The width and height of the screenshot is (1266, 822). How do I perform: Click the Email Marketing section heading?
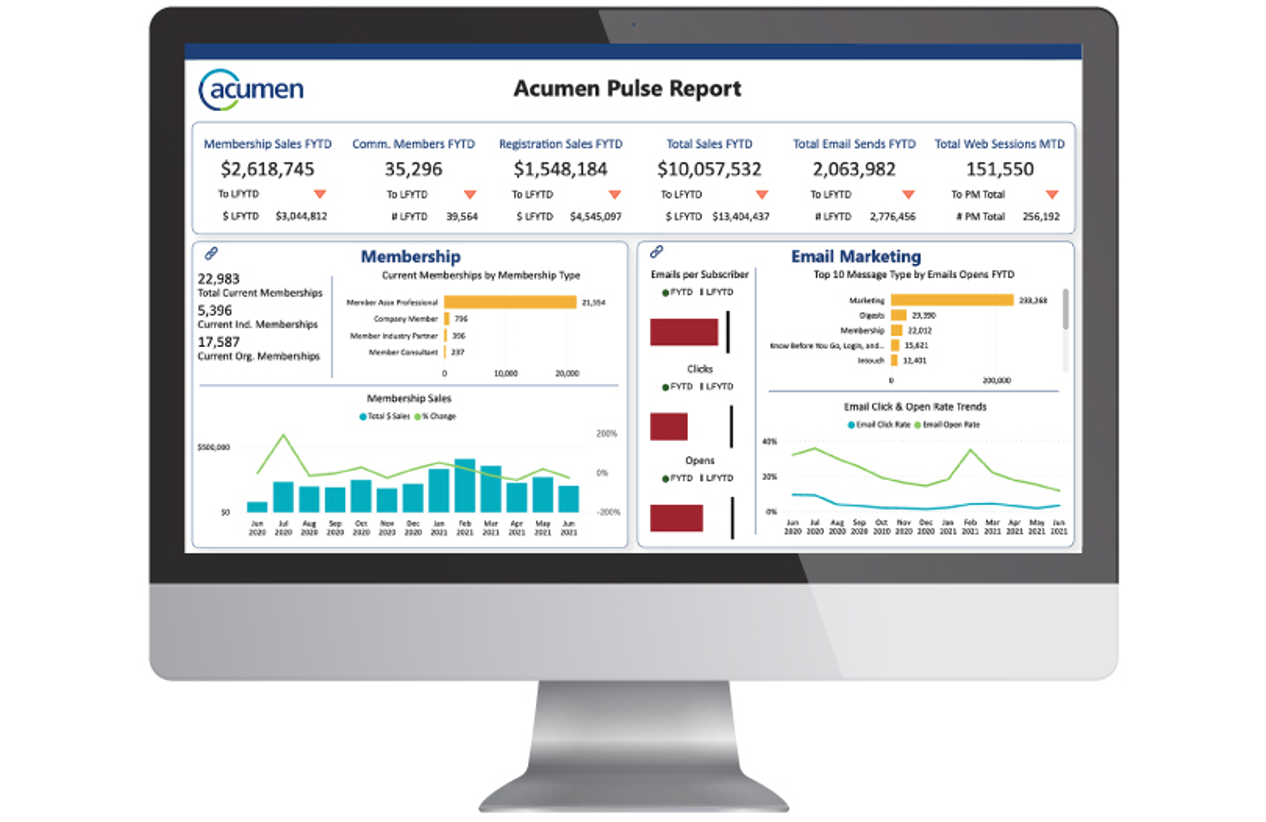[x=856, y=257]
